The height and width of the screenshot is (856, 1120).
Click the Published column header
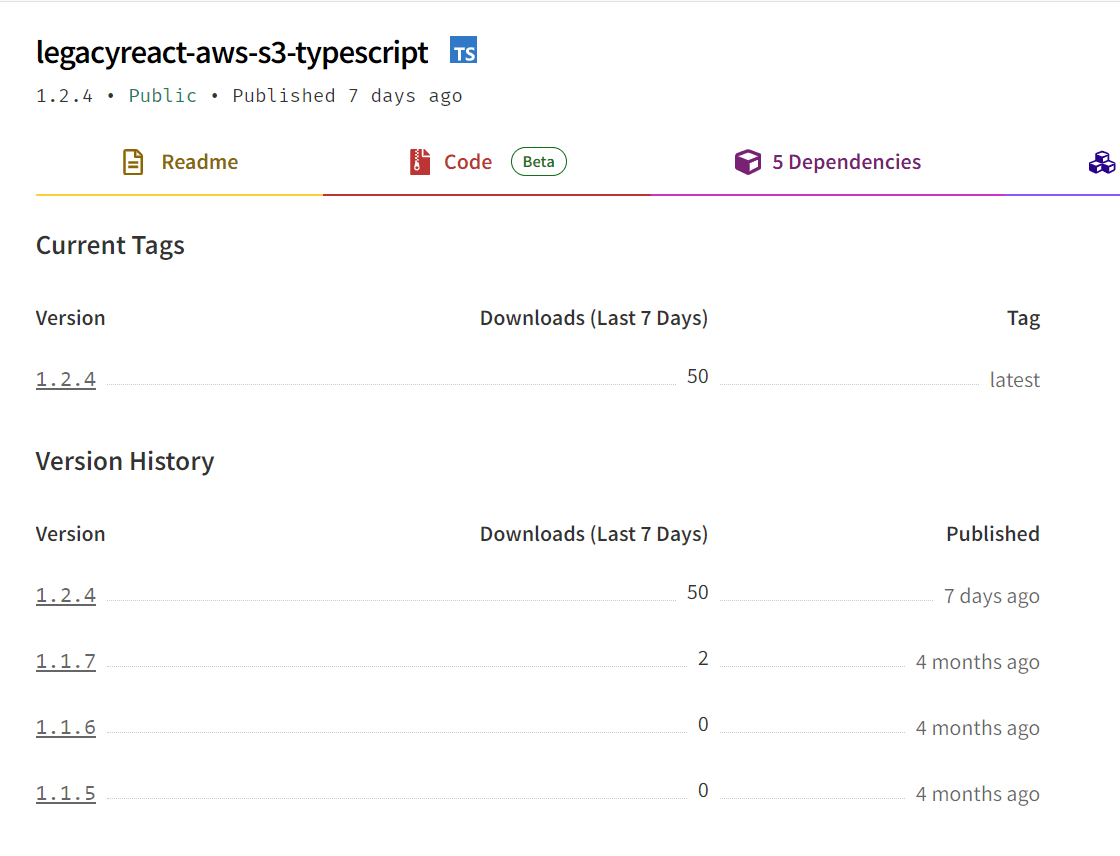(993, 534)
